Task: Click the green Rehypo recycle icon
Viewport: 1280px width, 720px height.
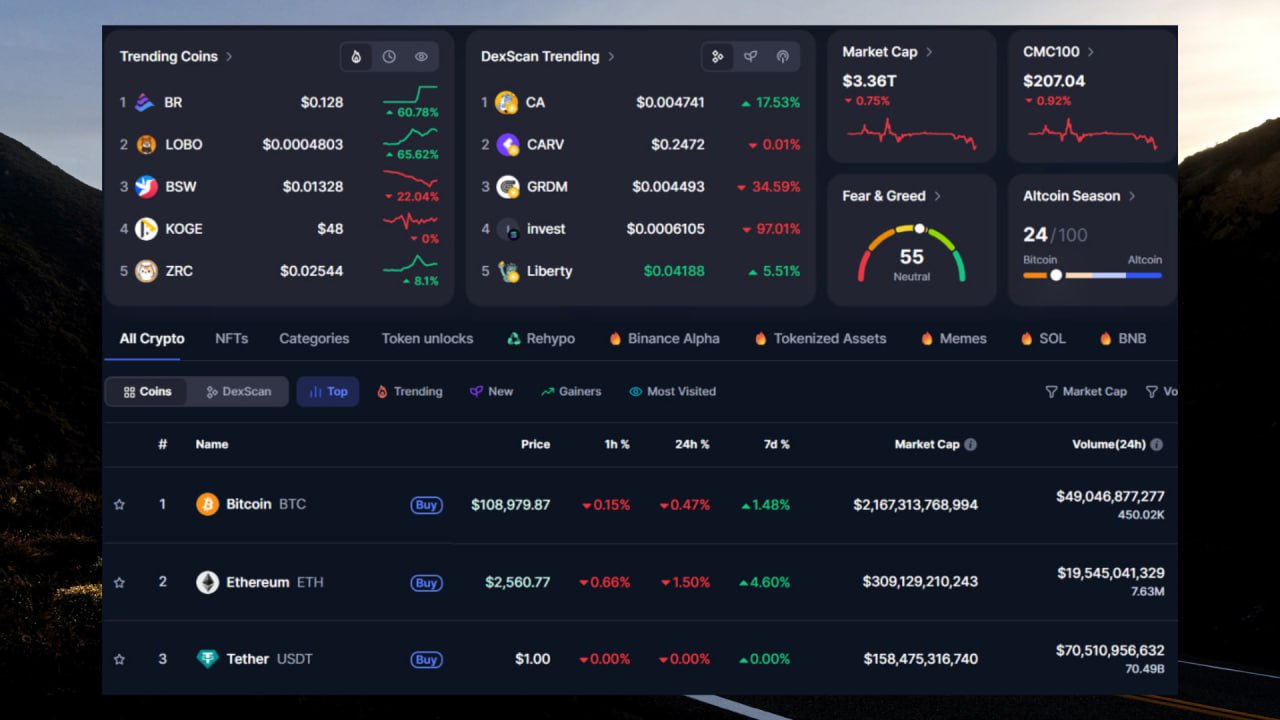Action: click(x=514, y=338)
